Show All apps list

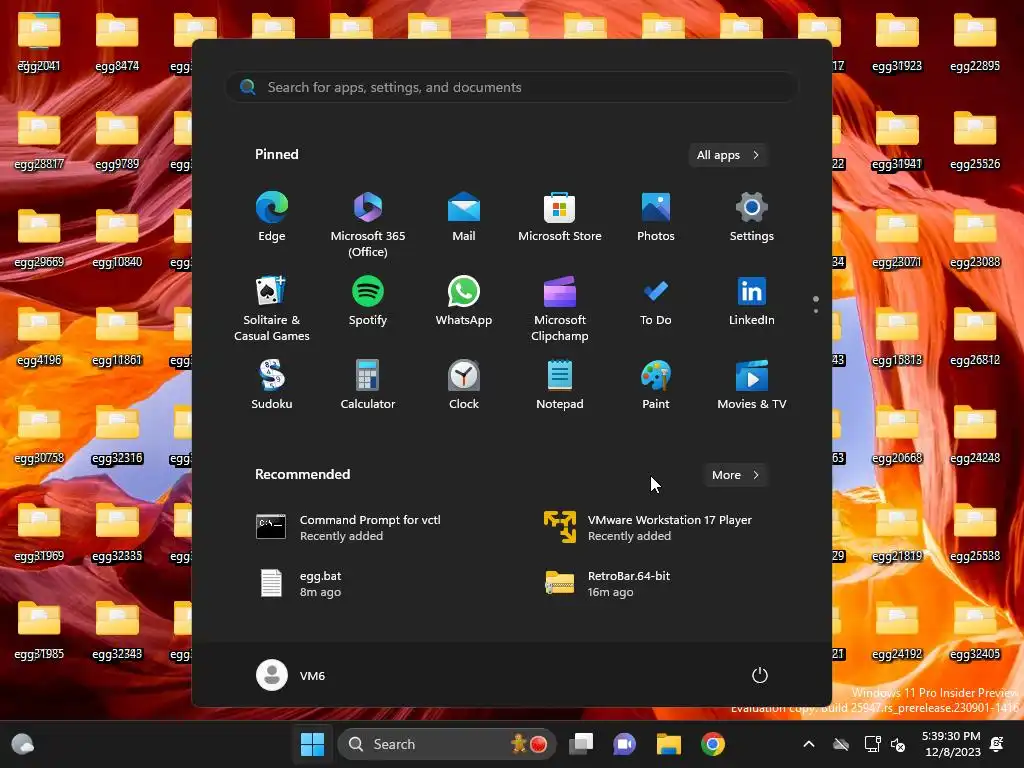coord(728,155)
